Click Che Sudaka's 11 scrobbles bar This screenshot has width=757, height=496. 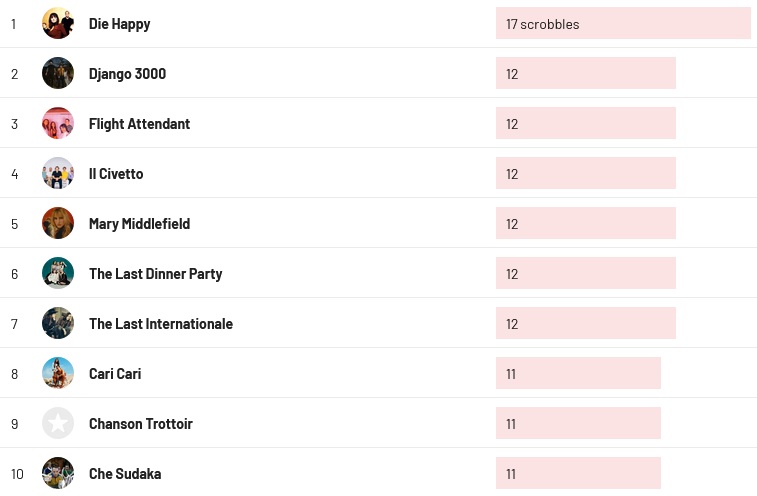578,474
